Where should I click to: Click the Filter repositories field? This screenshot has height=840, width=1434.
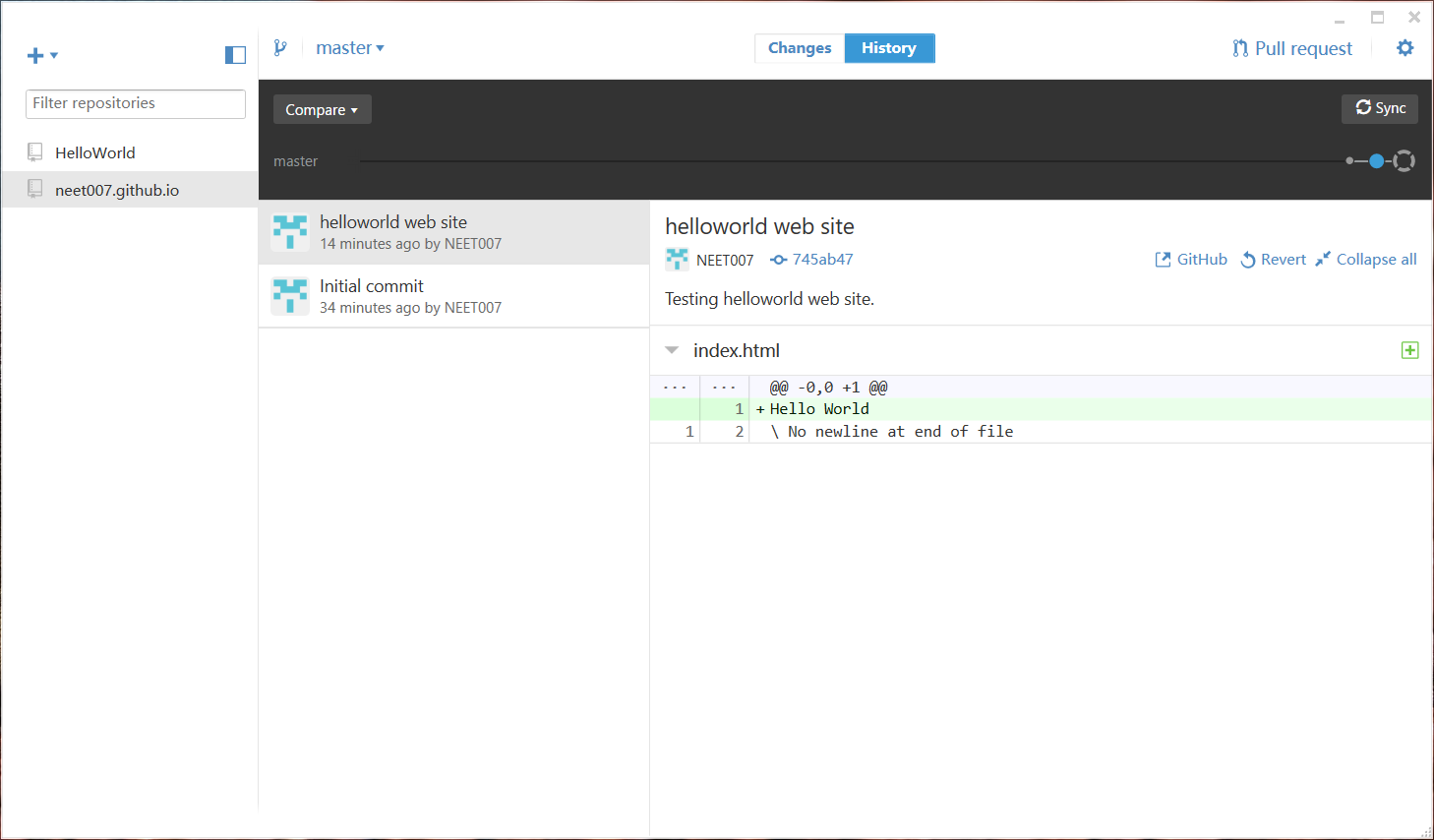[x=136, y=103]
